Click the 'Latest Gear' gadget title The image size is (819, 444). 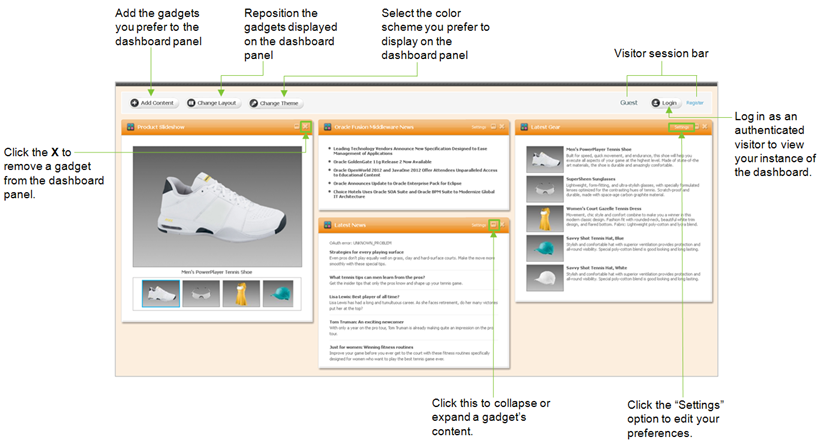pyautogui.click(x=545, y=127)
